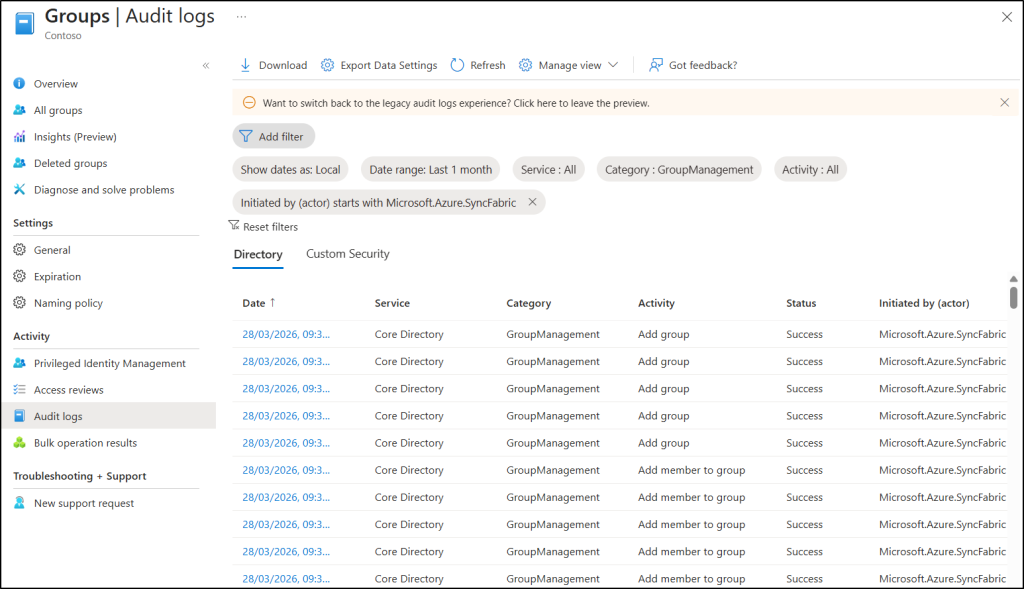Image resolution: width=1024 pixels, height=589 pixels.
Task: Open Diagnose and solve problems
Action: 103,190
